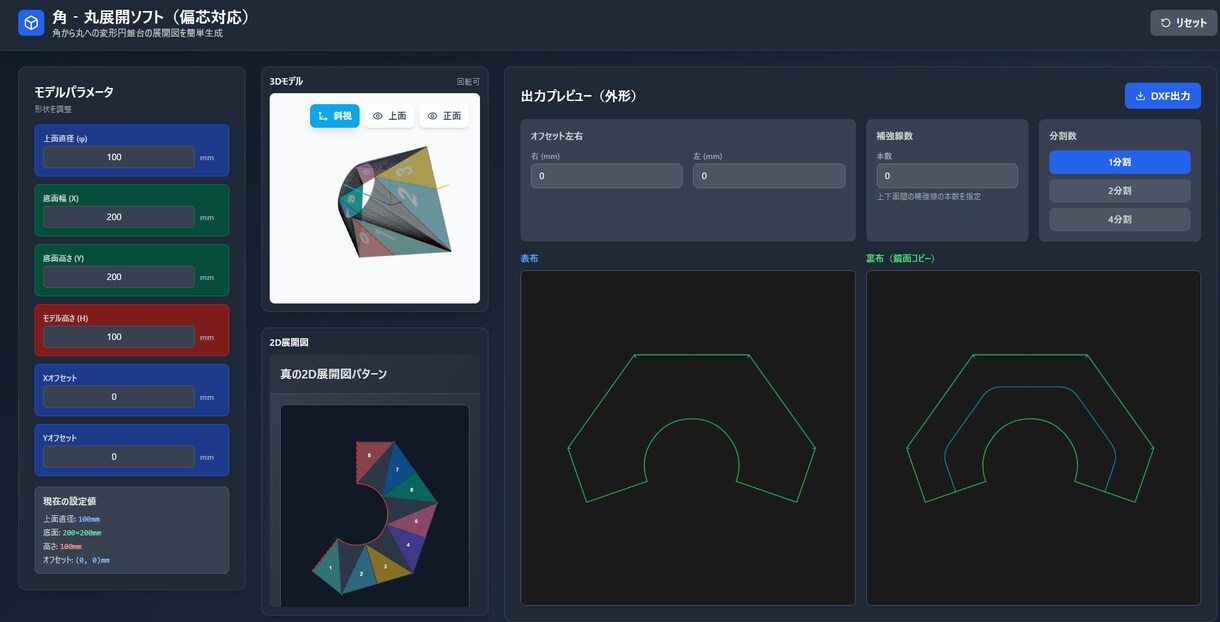This screenshot has height=622, width=1220.
Task: Select 2分割 split option
Action: [1120, 191]
